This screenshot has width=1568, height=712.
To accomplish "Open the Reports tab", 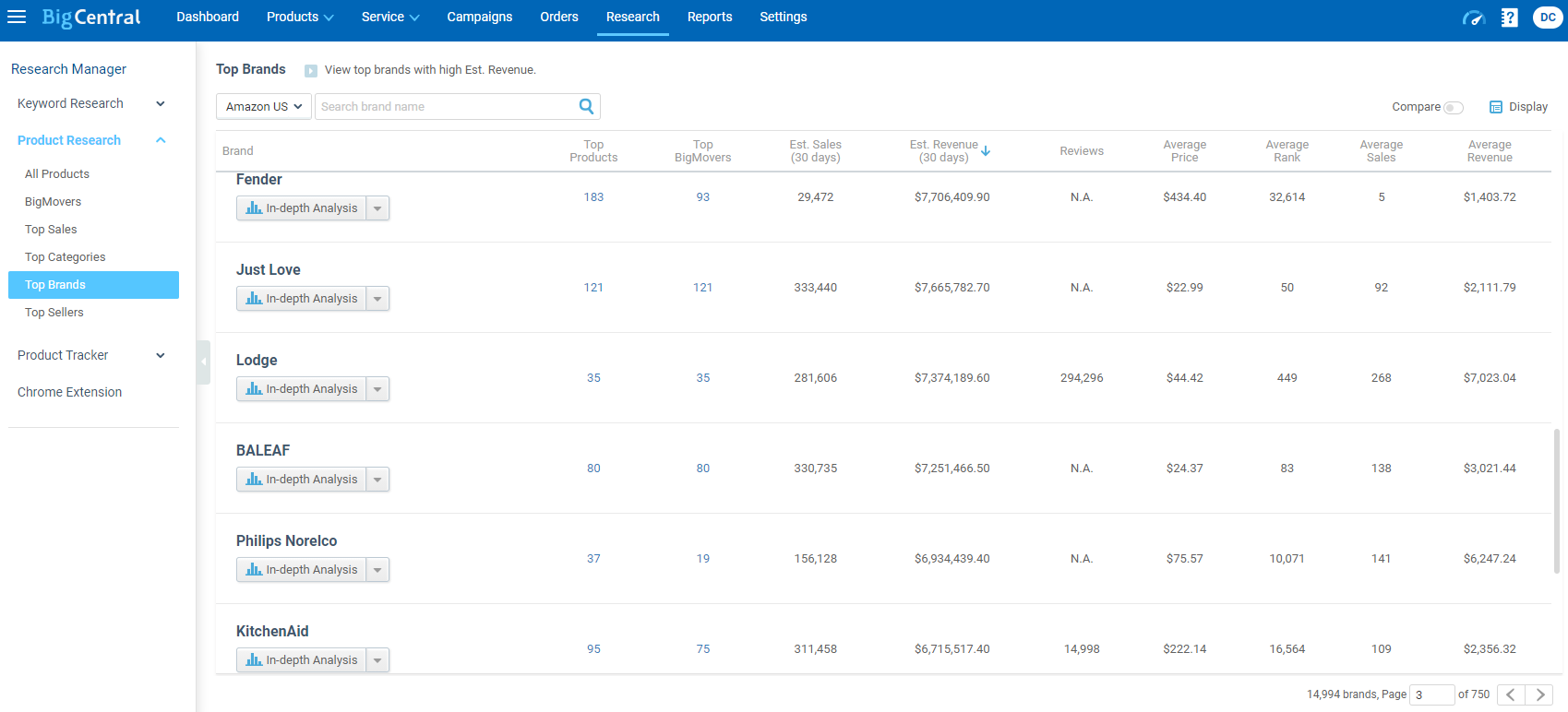I will coord(710,17).
